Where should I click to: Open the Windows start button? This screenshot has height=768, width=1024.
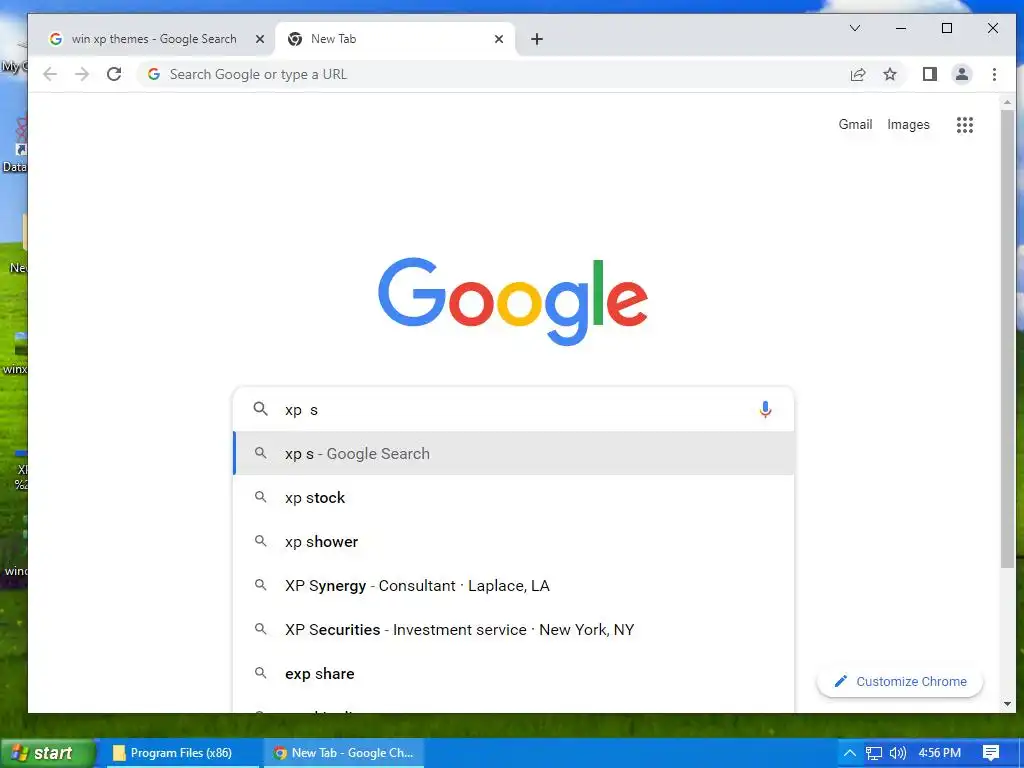(47, 753)
